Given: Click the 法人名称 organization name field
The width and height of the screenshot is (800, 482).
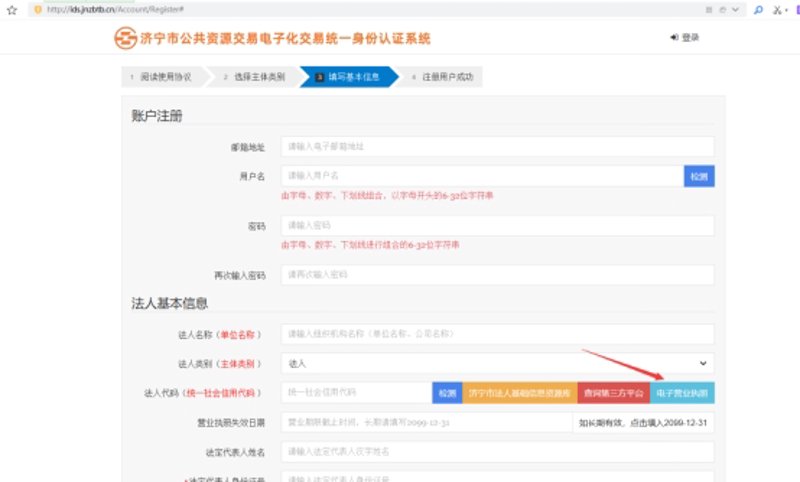Looking at the screenshot, I should [497, 334].
